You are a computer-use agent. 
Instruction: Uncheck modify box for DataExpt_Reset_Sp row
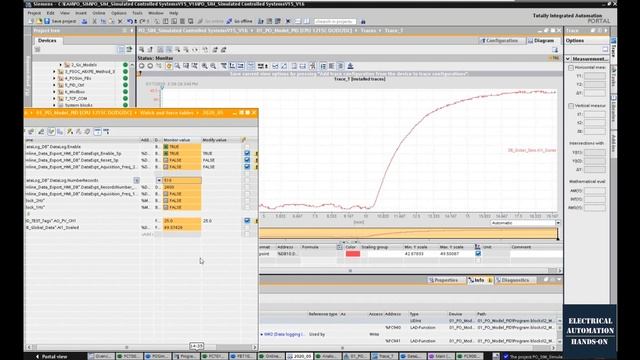(x=247, y=160)
